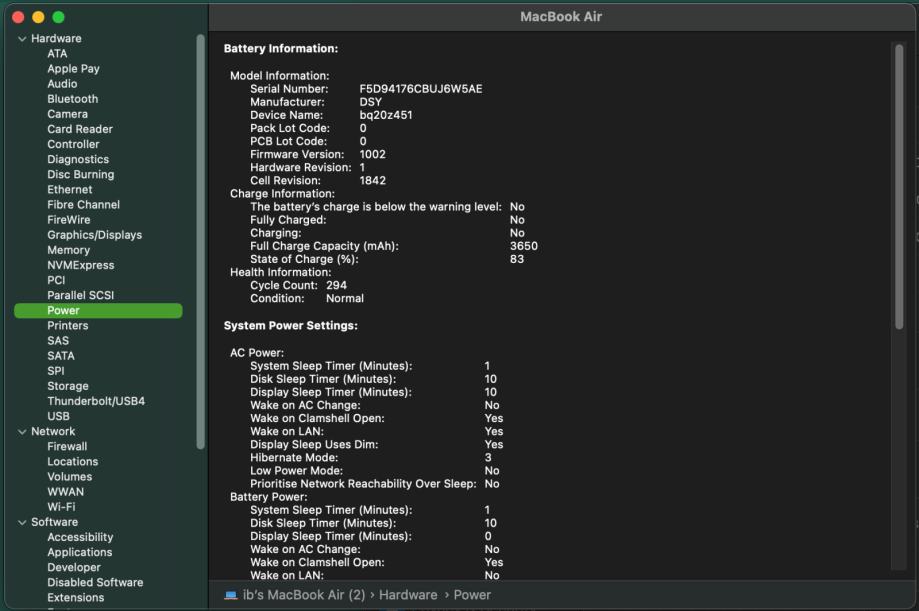Click the device name bq20z451
The height and width of the screenshot is (611, 919).
(386, 116)
